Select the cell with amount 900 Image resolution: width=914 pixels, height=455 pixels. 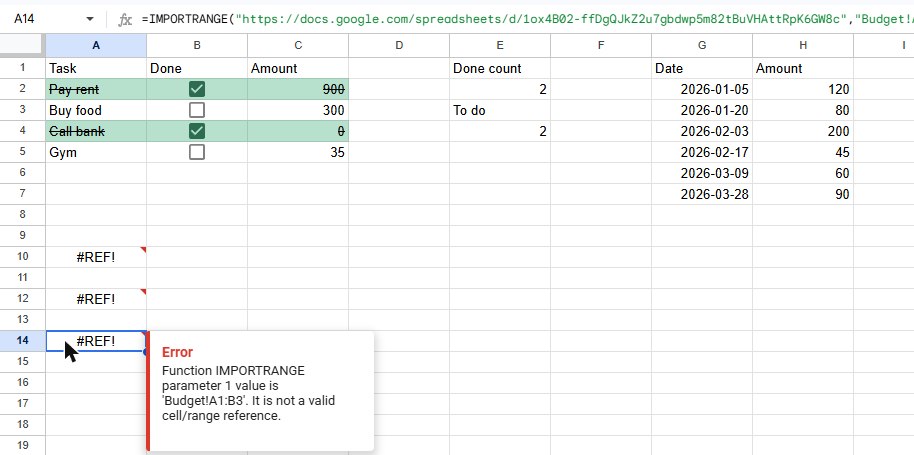(x=298, y=89)
